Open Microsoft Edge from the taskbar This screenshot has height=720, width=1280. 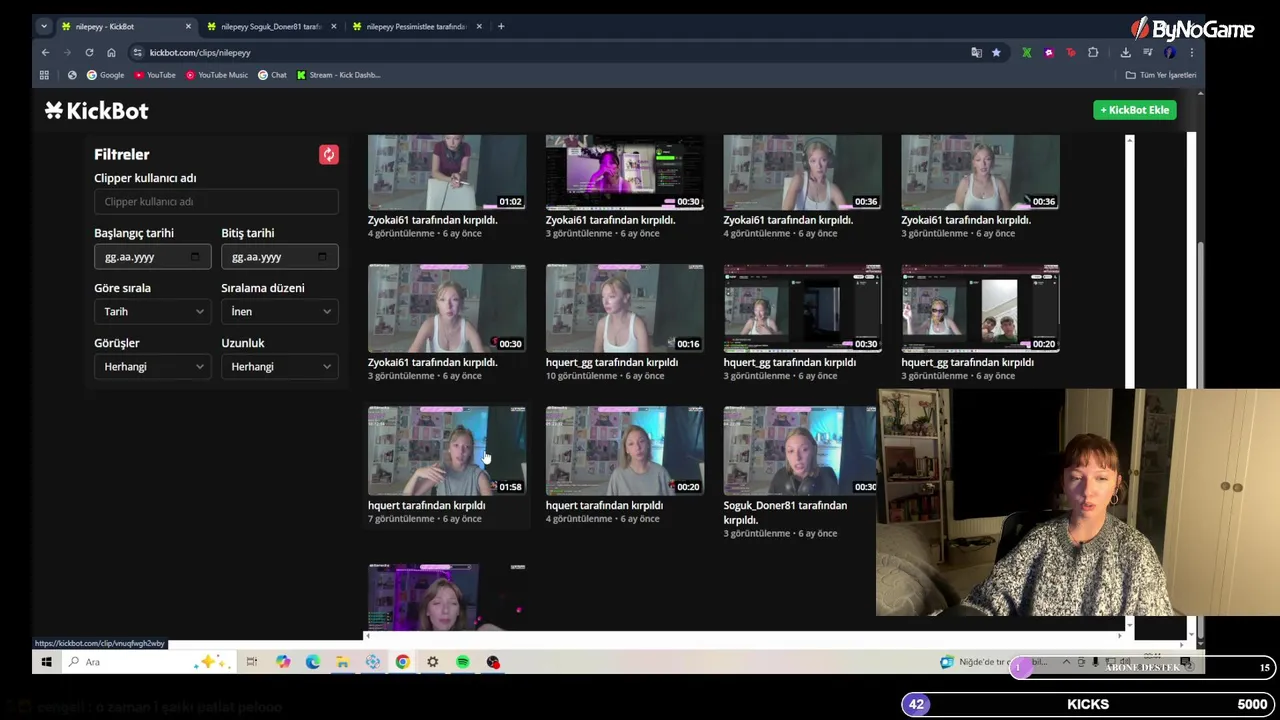pos(312,662)
